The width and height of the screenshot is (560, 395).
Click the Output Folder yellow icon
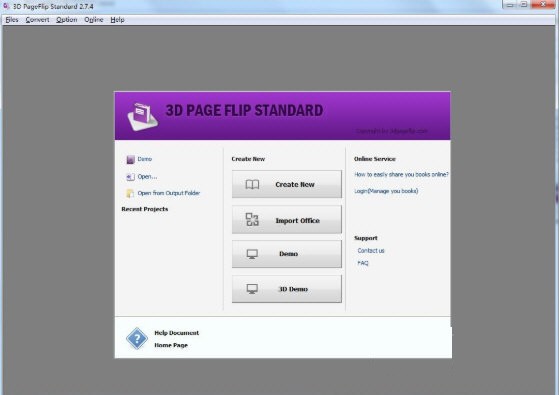coord(130,193)
